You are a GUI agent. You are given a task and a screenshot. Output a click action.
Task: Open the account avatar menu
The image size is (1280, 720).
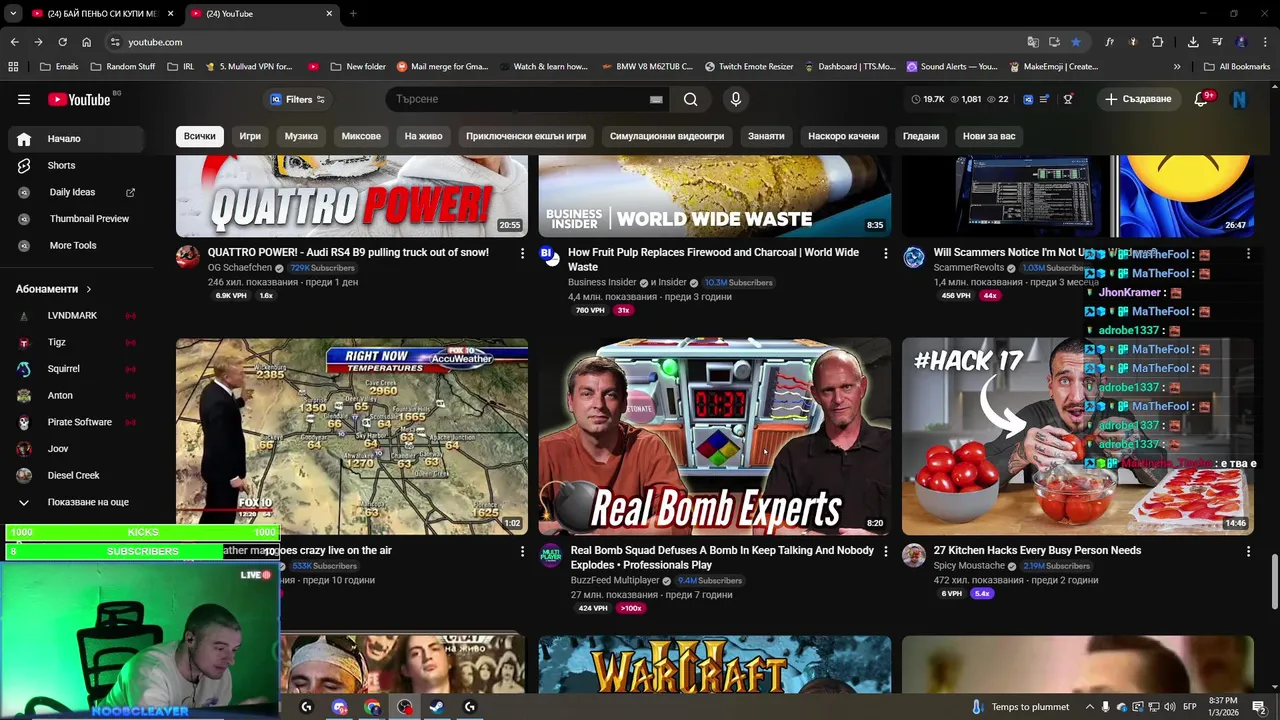(1239, 99)
